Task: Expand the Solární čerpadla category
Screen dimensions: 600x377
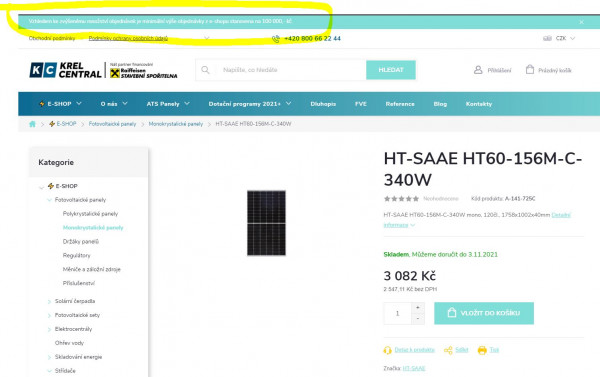Action: click(49, 302)
